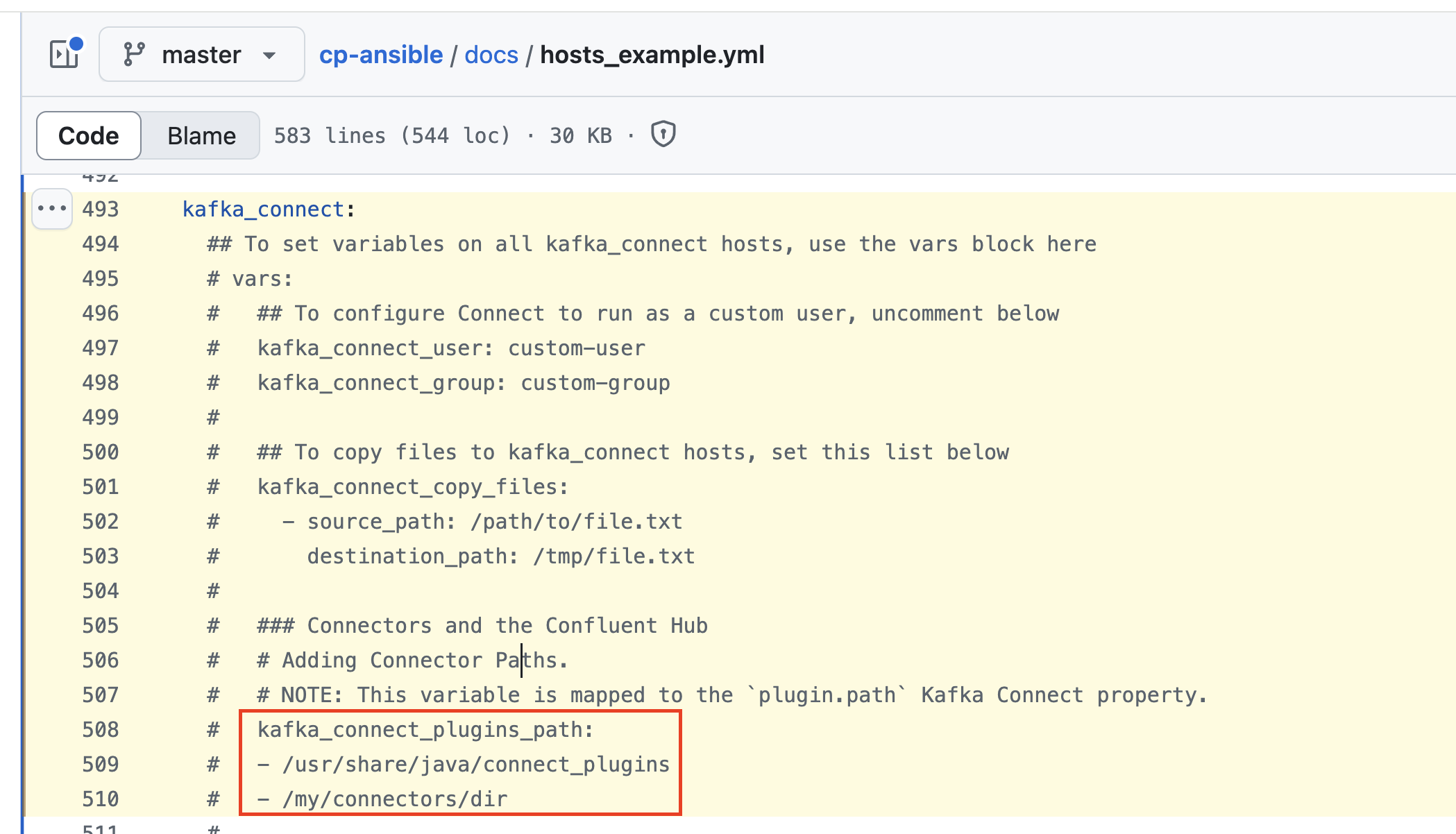Select line number 508

100,729
